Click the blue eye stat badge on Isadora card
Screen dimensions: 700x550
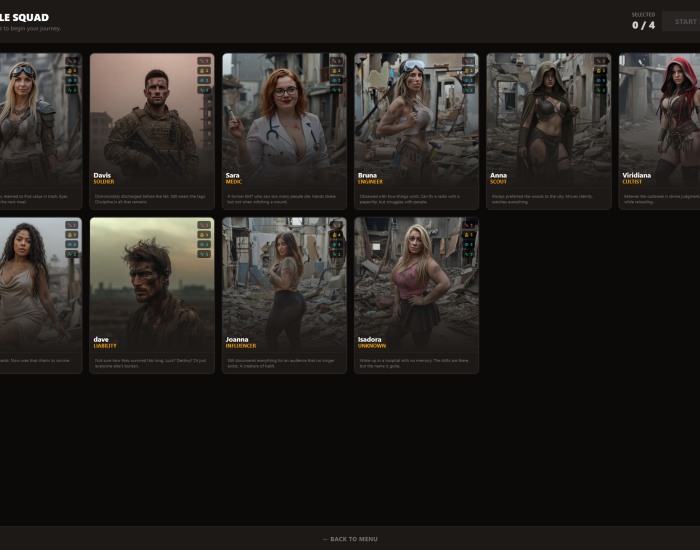click(468, 245)
